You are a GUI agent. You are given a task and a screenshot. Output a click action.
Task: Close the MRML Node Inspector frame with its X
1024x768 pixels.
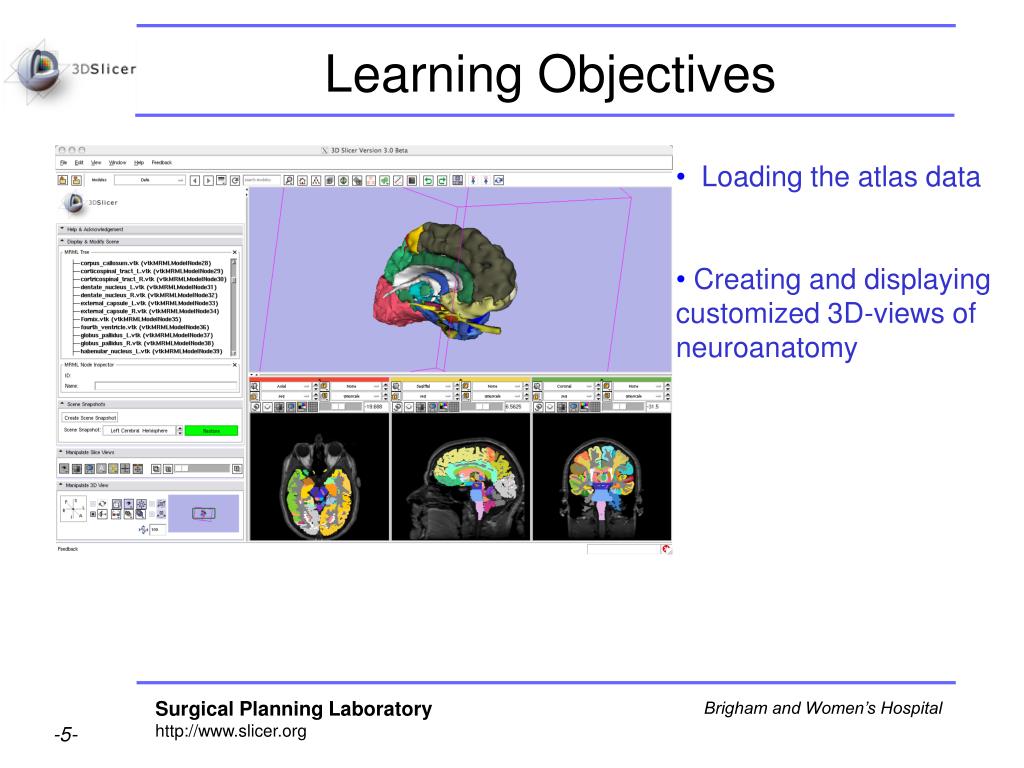coord(235,365)
